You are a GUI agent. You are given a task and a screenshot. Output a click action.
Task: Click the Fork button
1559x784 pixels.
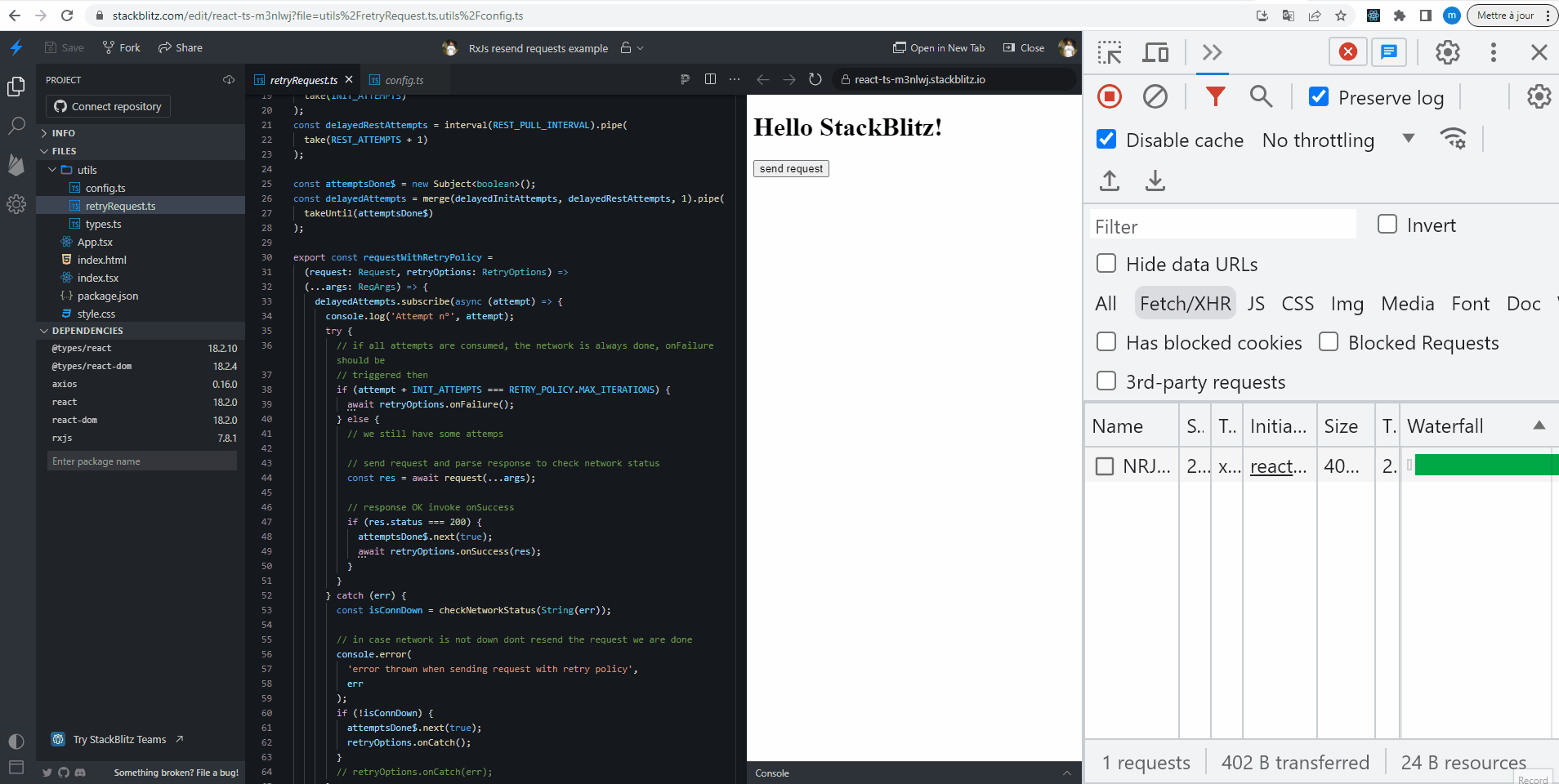122,48
